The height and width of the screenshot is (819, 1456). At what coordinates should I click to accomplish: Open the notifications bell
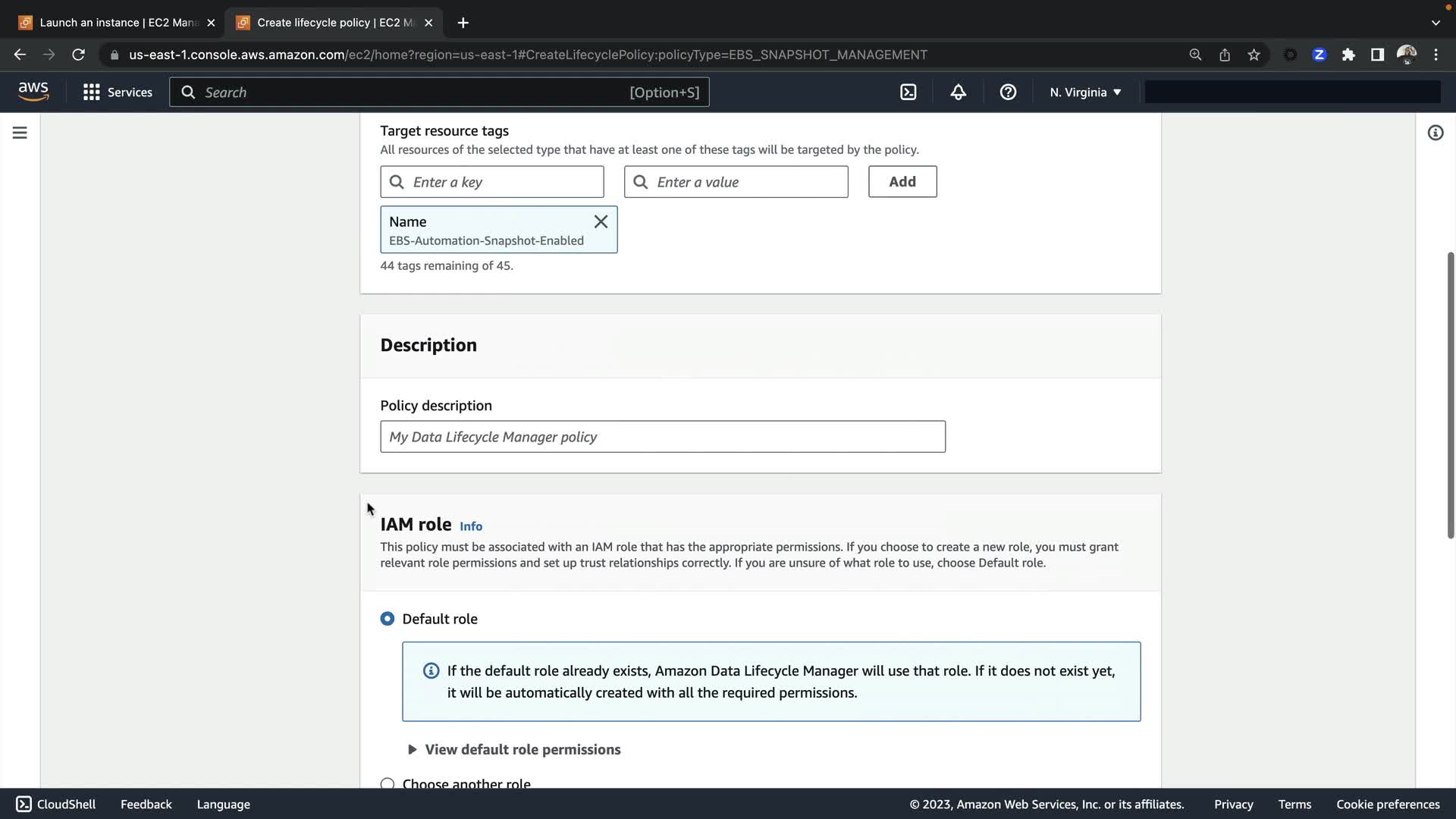(958, 93)
